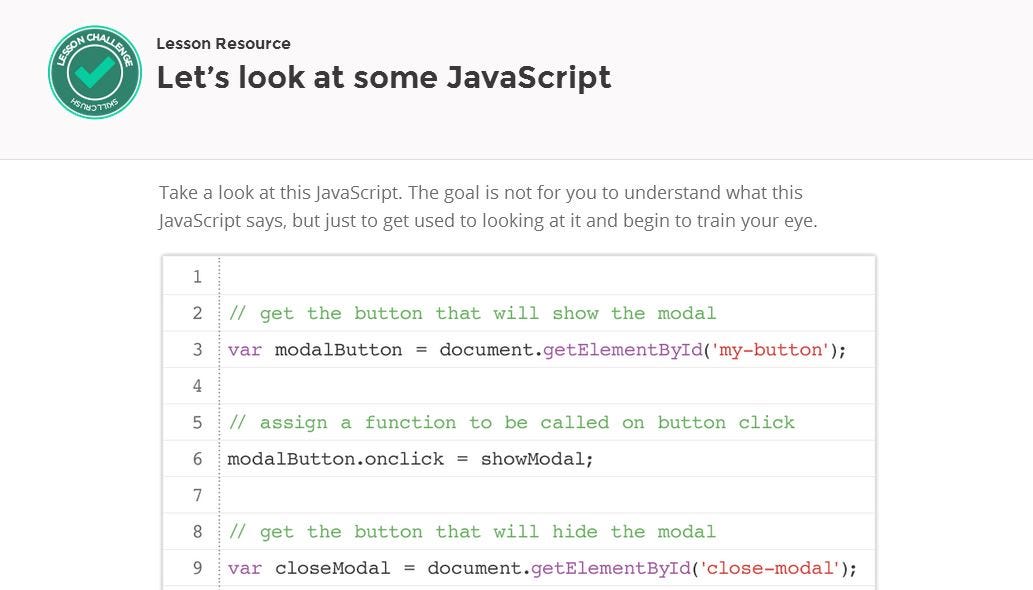Select the comment about hiding the modal
Viewport: 1033px width, 590px height.
point(471,531)
